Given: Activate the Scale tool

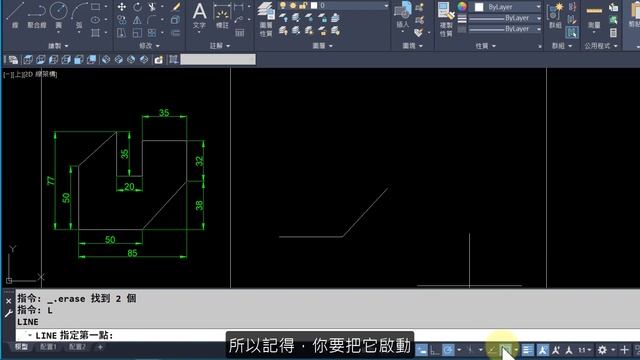Looking at the screenshot, I should coord(137,33).
